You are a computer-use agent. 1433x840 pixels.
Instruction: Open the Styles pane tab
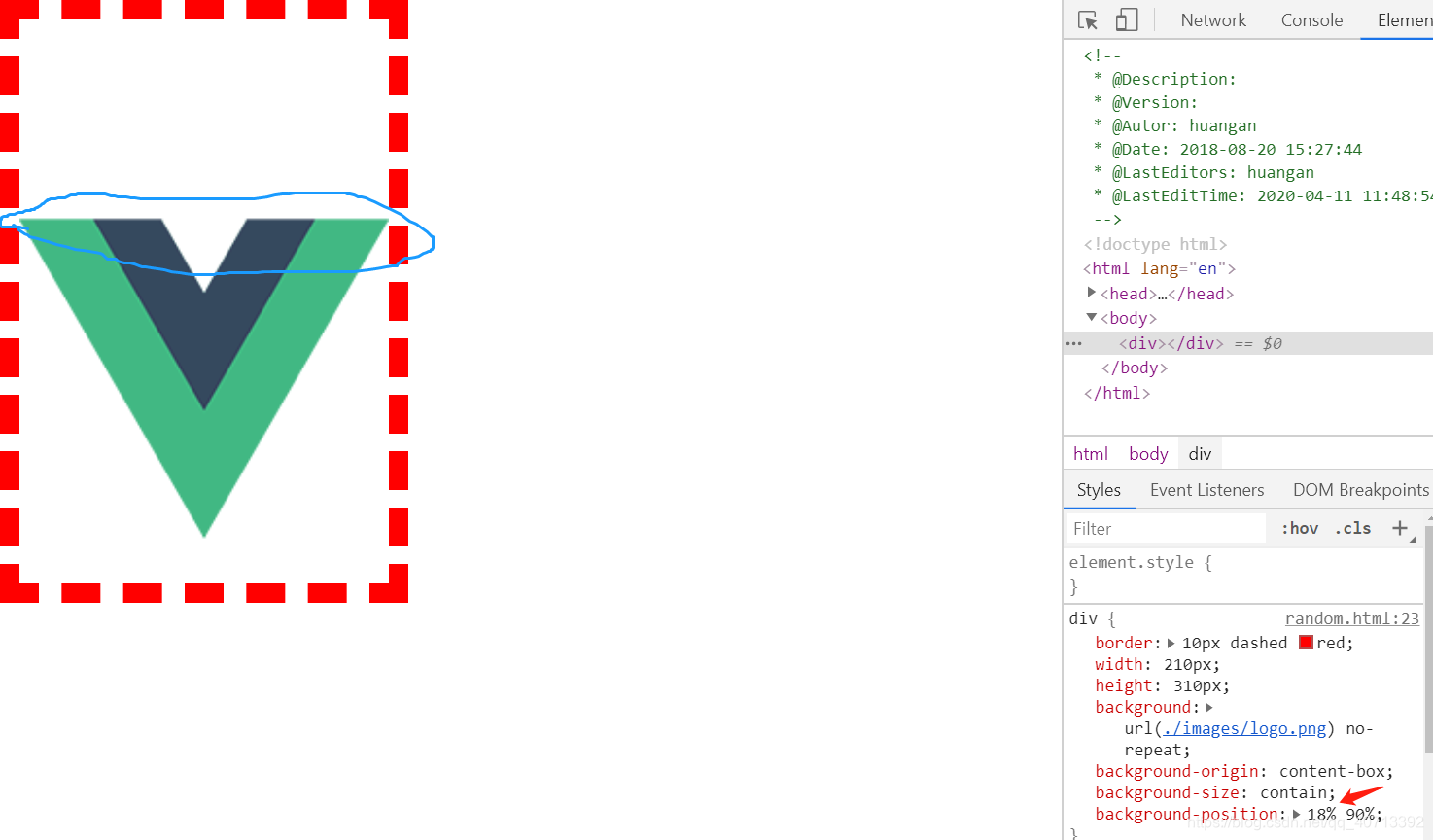tap(1099, 490)
